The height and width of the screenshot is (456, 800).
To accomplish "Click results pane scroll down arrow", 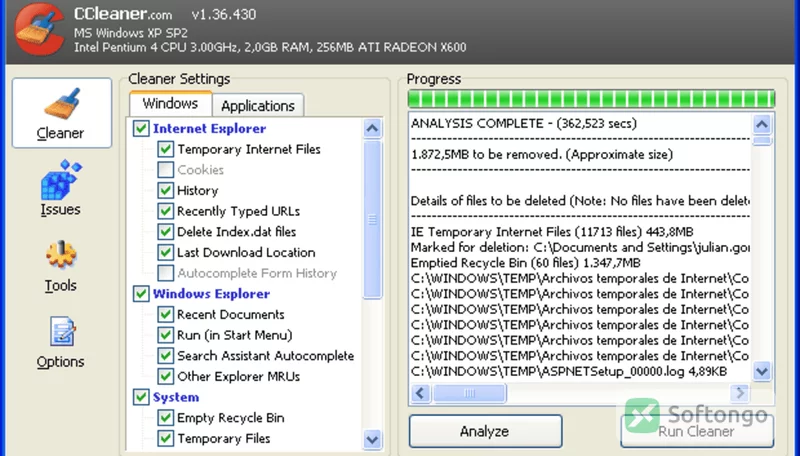I will click(762, 371).
